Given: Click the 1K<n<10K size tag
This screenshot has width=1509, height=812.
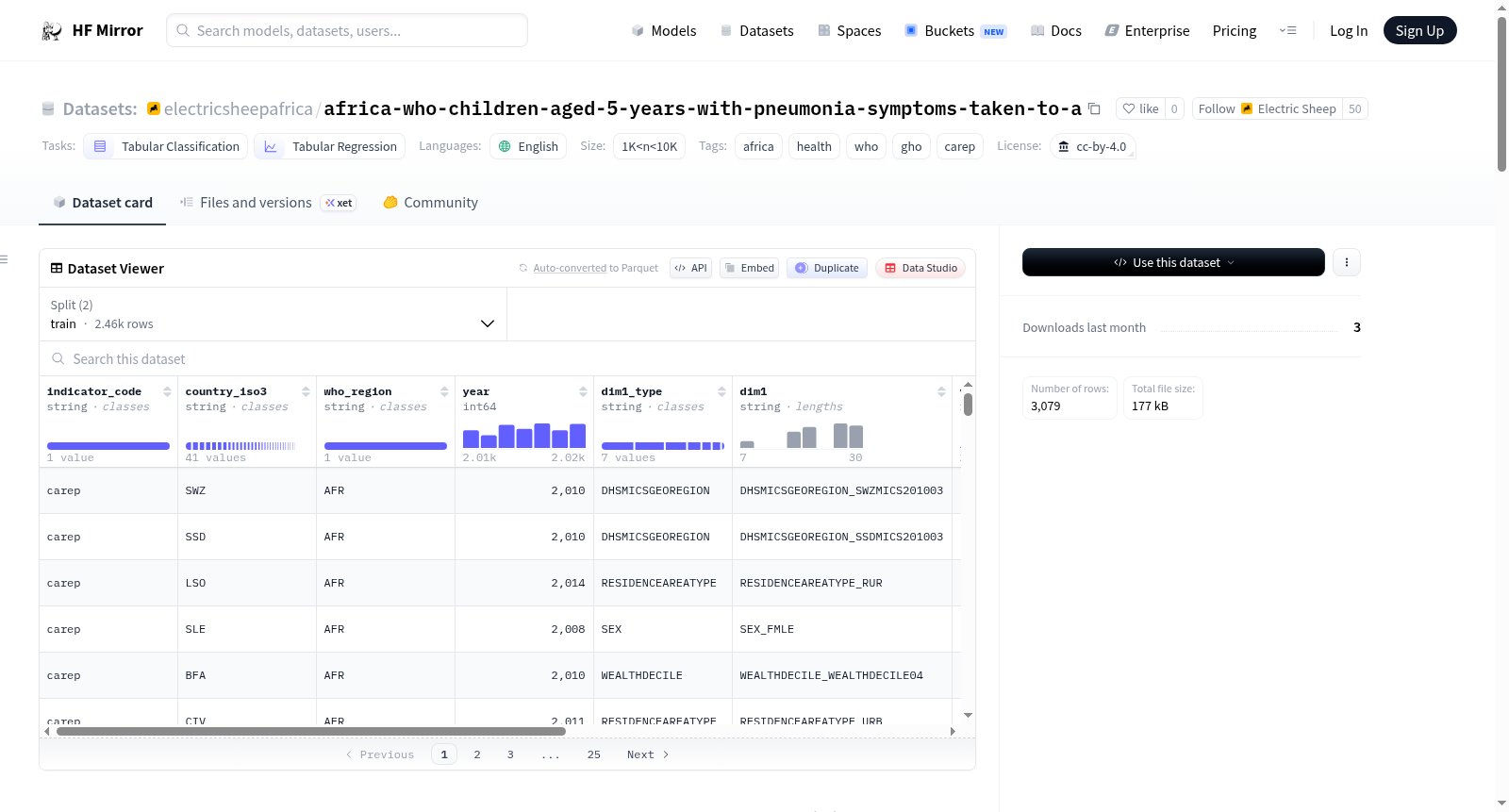Looking at the screenshot, I should pyautogui.click(x=650, y=146).
